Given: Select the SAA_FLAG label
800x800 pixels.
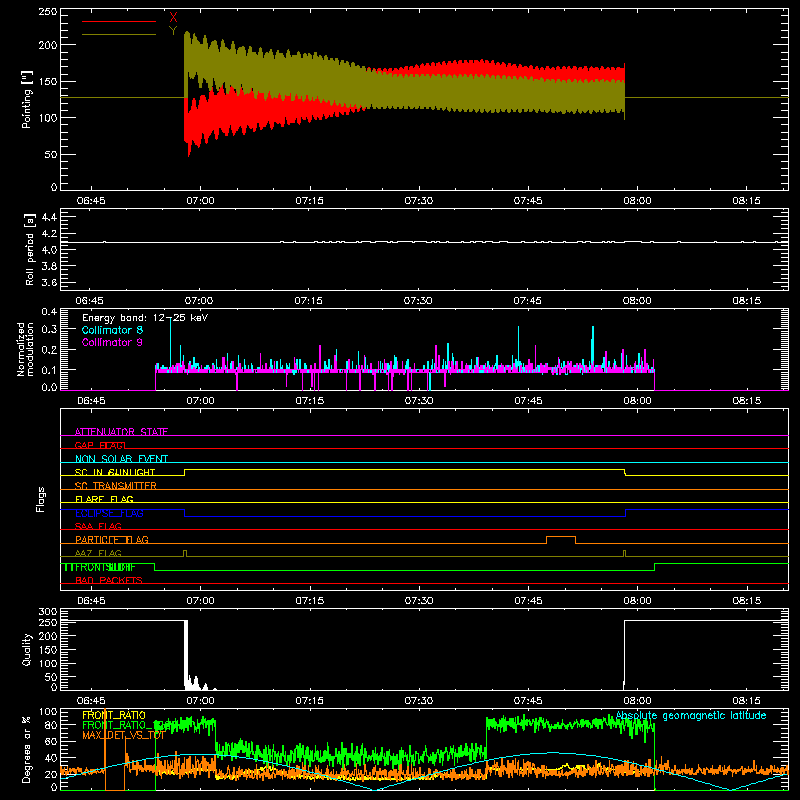Looking at the screenshot, I should pyautogui.click(x=98, y=526).
